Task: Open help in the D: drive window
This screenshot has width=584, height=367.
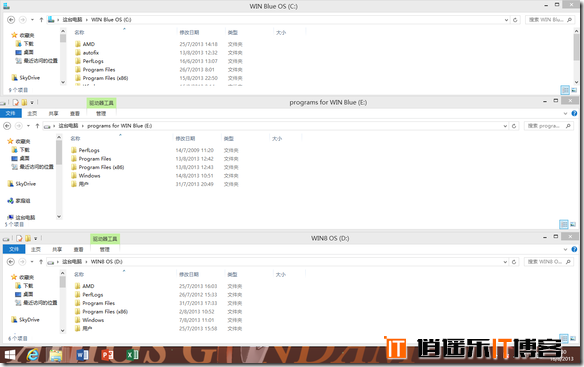Action: coord(574,249)
